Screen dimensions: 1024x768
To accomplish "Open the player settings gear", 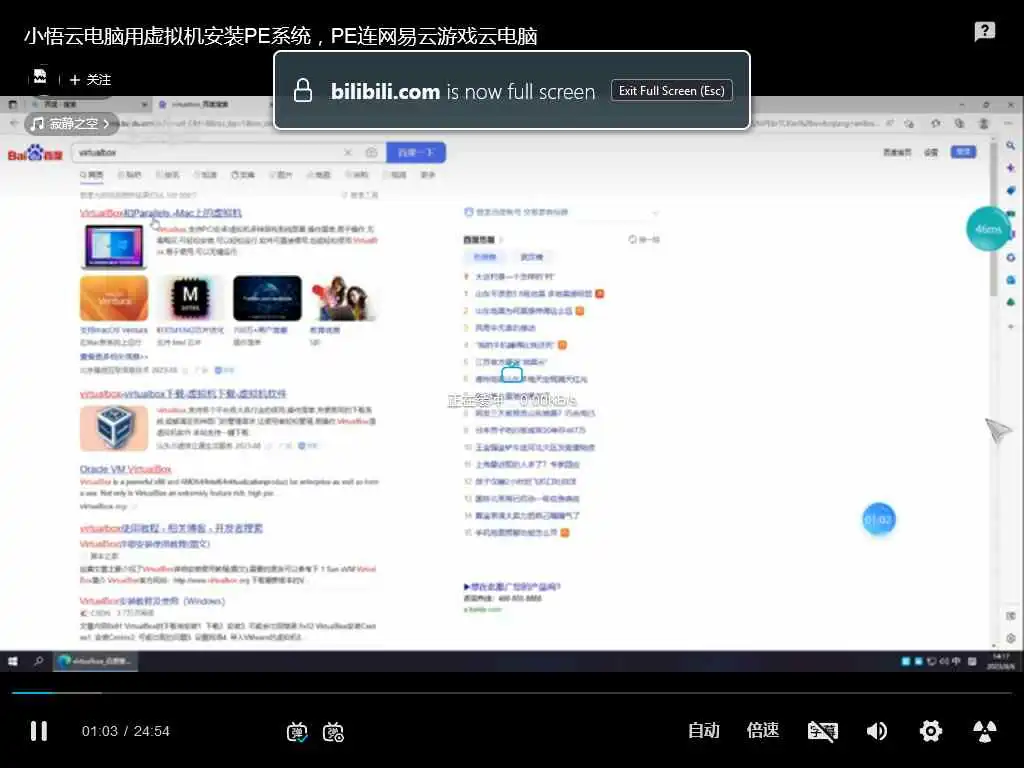I will pyautogui.click(x=931, y=731).
